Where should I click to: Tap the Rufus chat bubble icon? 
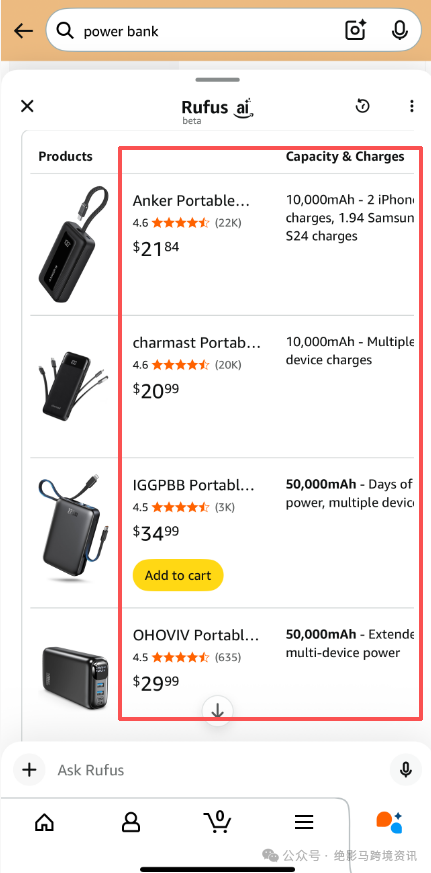(x=389, y=822)
